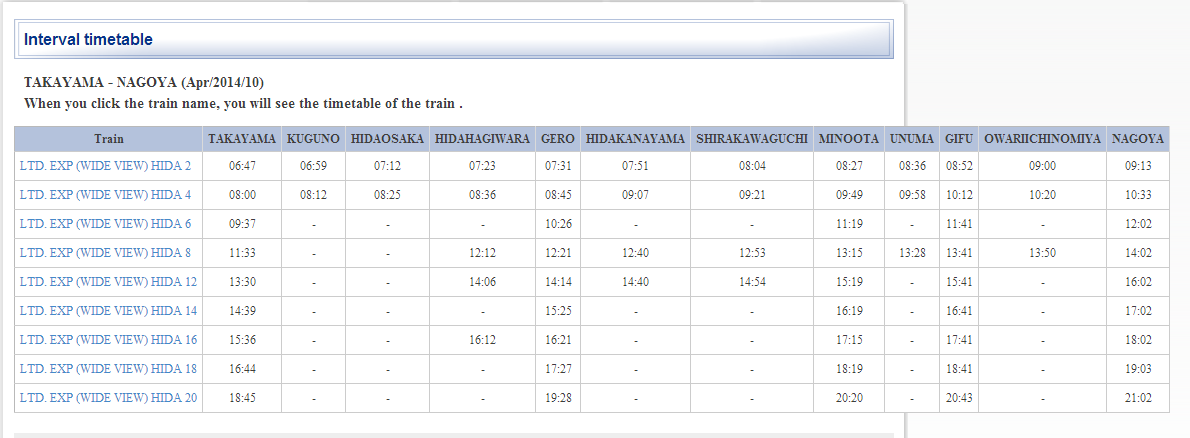The height and width of the screenshot is (438, 1190).
Task: Select the 10:33 Nagoya arrival cell
Action: [x=1138, y=195]
